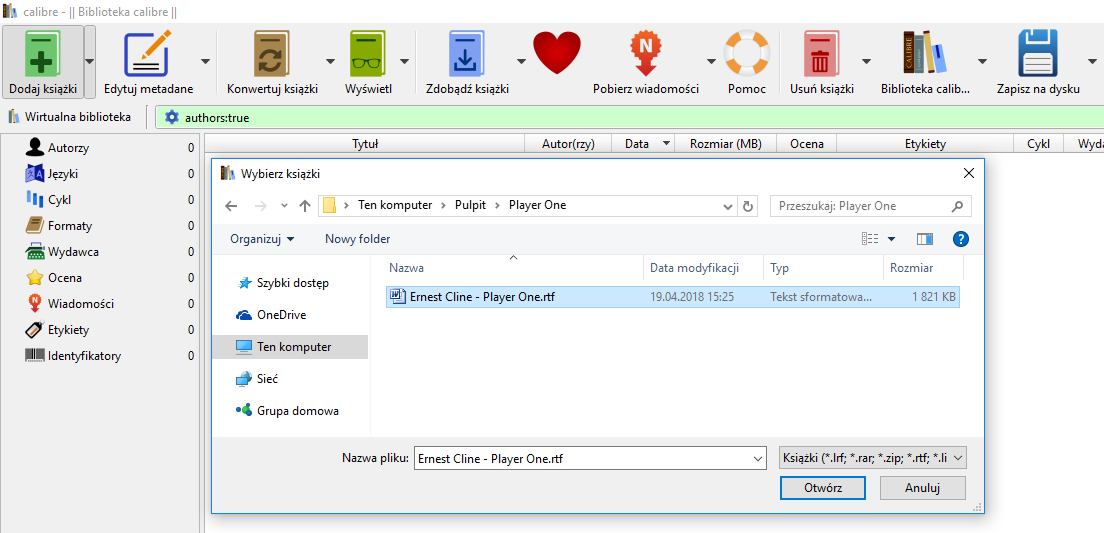The image size is (1104, 533).
Task: Select Autorzy in tag browser
Action: [68, 148]
